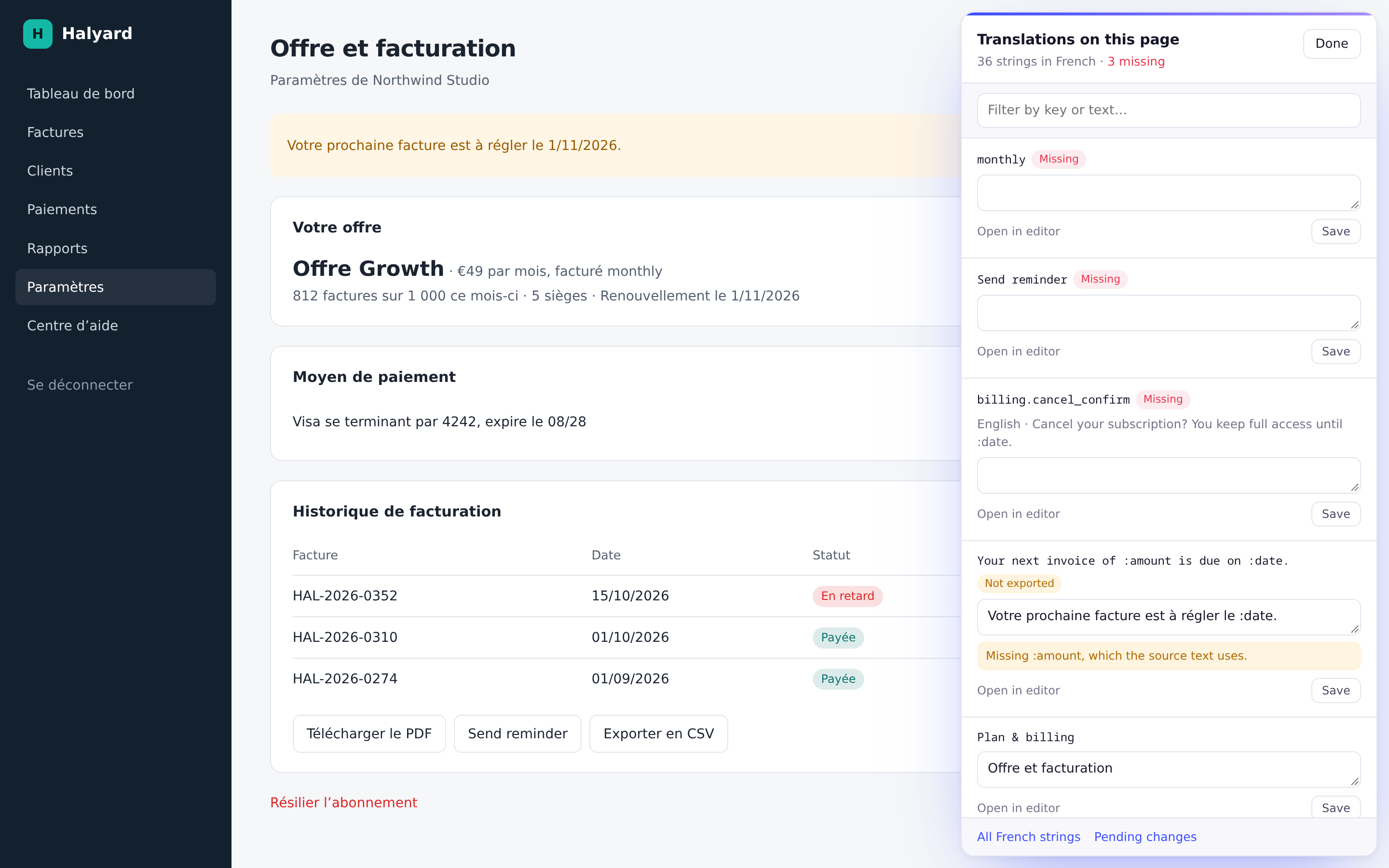This screenshot has height=868, width=1389.
Task: Click All French strings link
Action: (x=1029, y=837)
